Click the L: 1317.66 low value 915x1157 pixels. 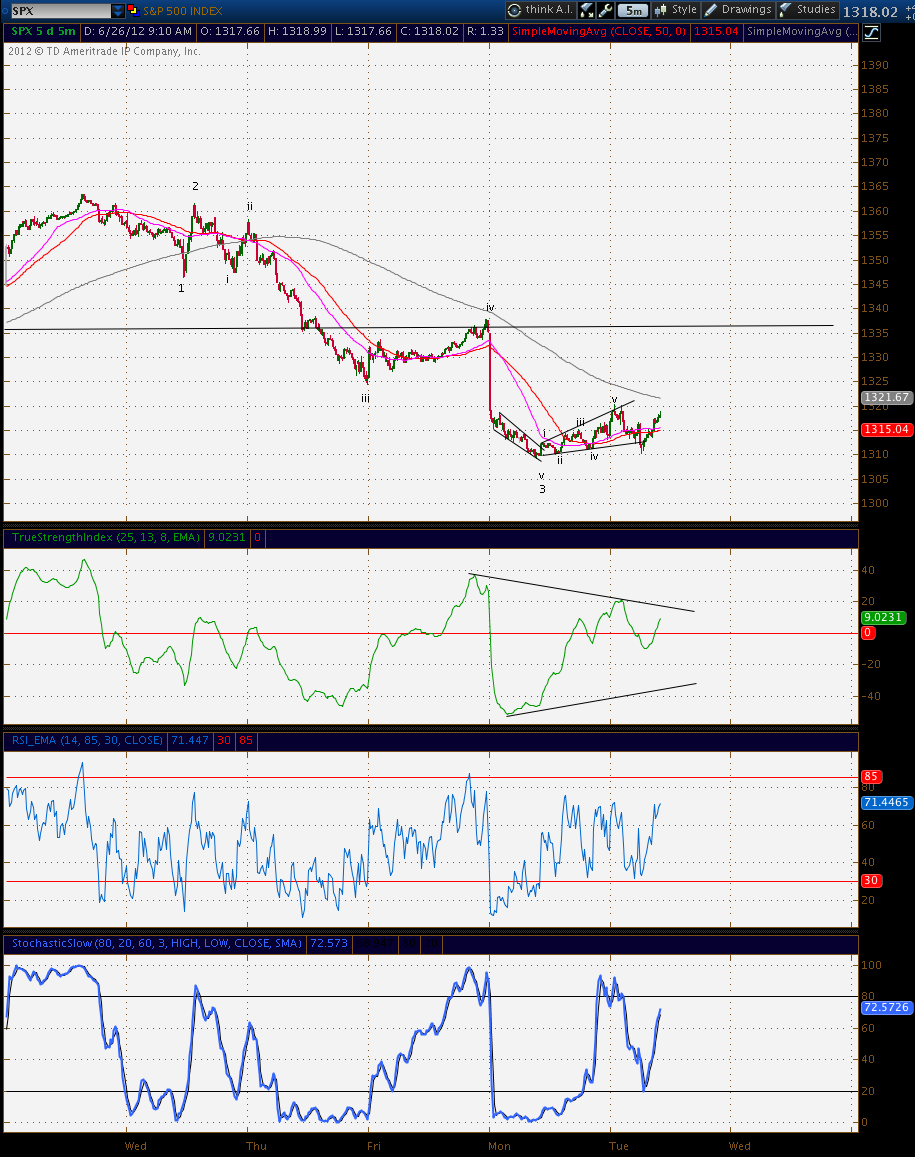pyautogui.click(x=363, y=32)
